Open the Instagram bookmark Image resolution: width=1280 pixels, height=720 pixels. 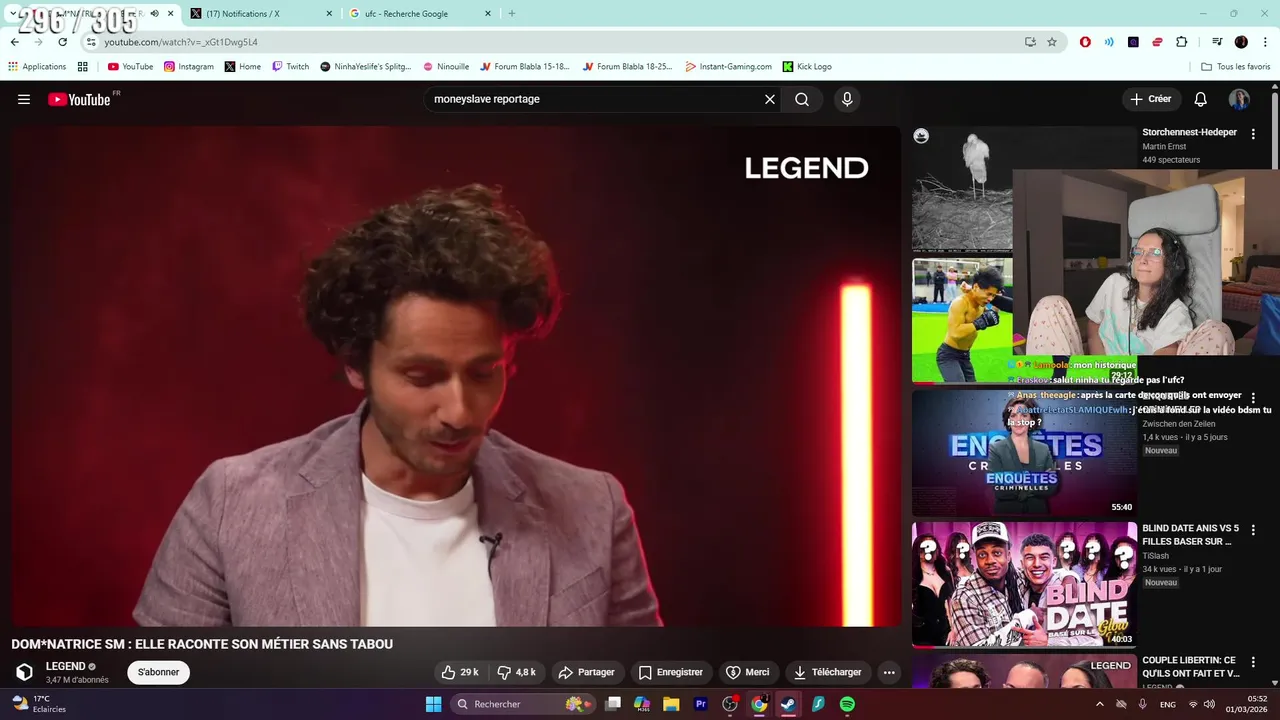coord(189,67)
